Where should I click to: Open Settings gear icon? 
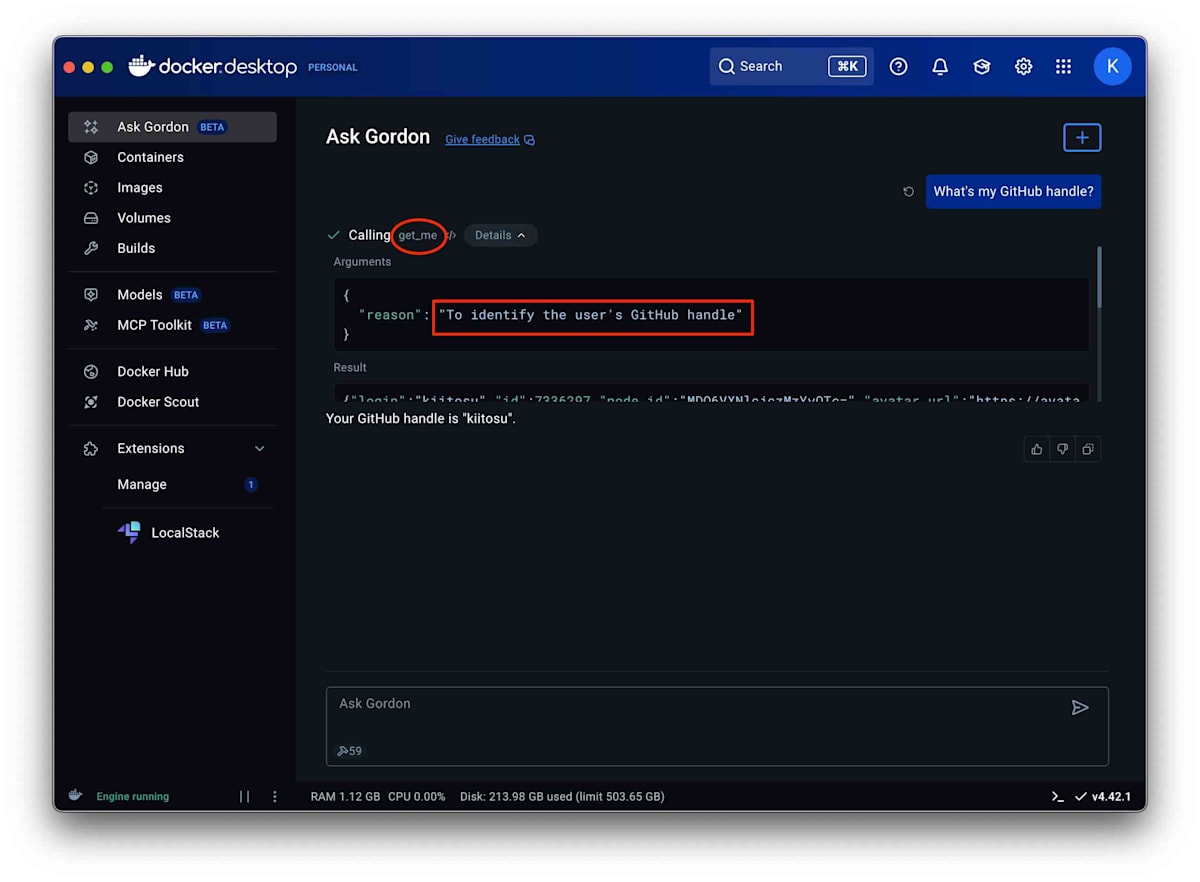pyautogui.click(x=1023, y=66)
